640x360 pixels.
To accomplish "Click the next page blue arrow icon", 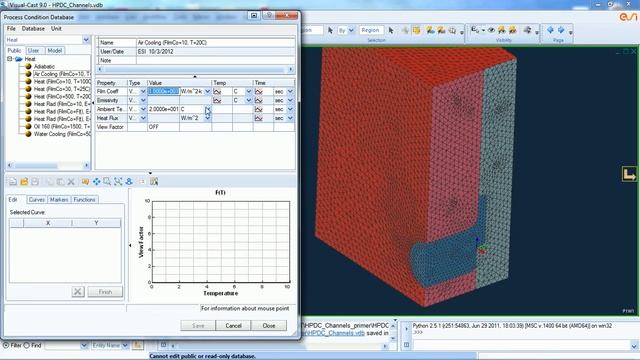I will [561, 30].
